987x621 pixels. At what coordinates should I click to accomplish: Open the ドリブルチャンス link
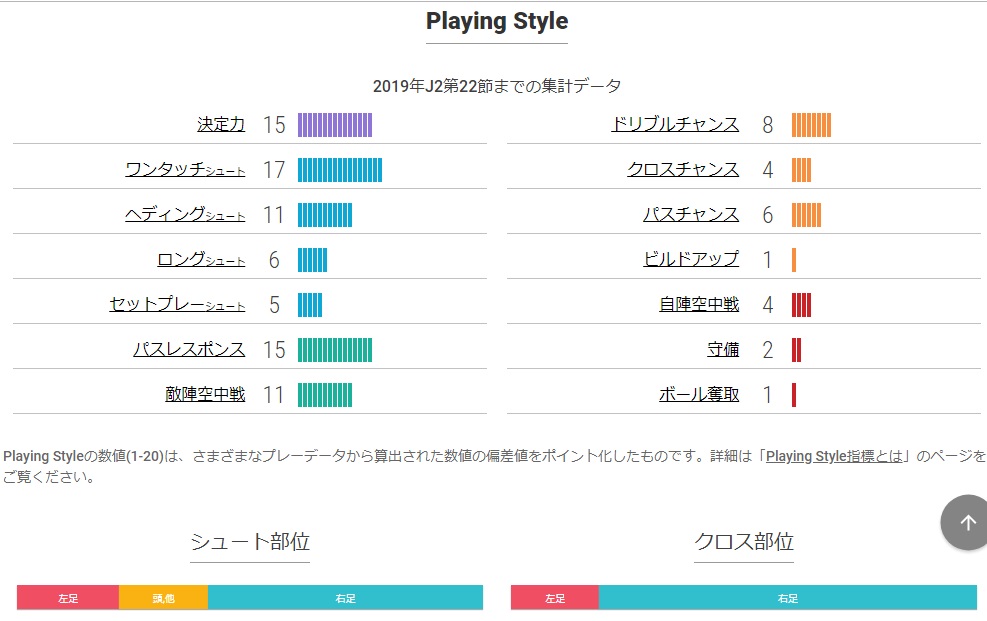click(675, 124)
